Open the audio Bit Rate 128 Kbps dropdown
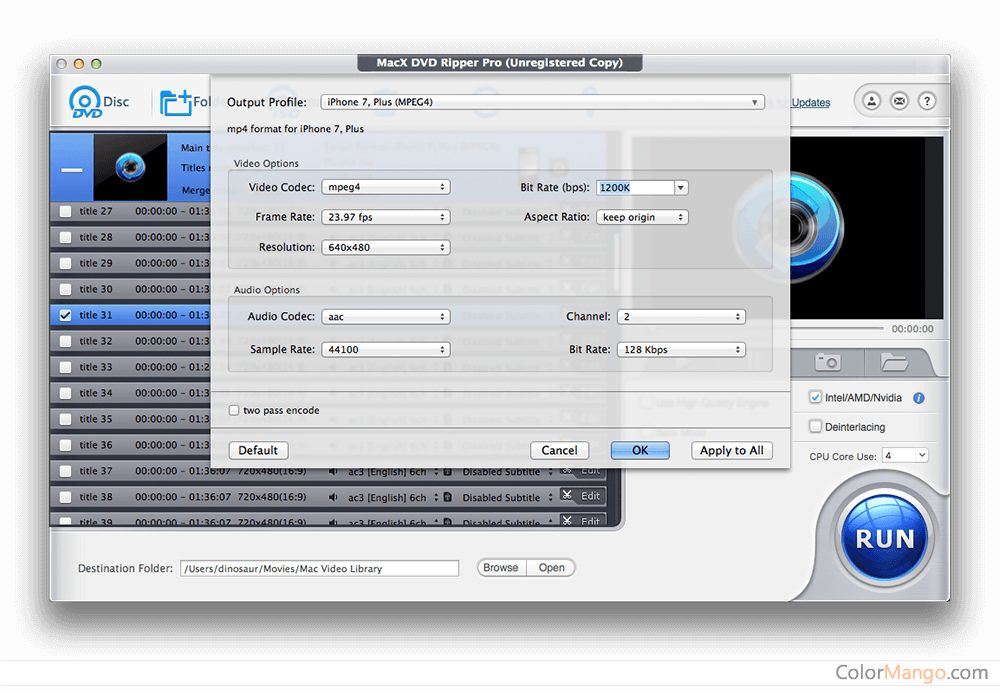The image size is (1000, 693). (681, 349)
